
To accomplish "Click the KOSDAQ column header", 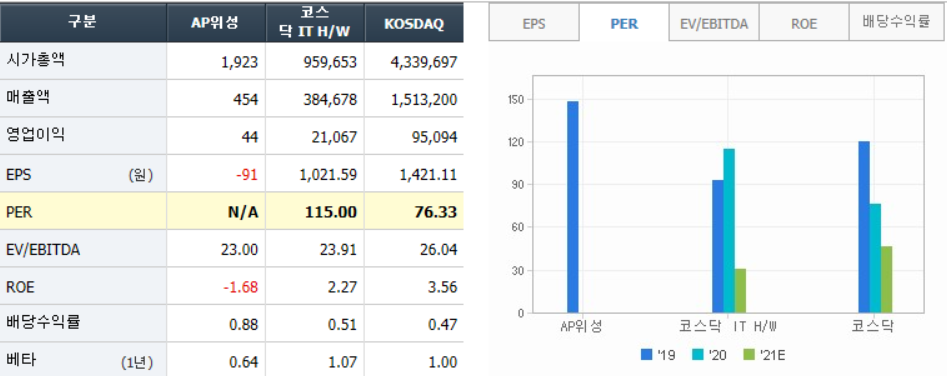I will (414, 22).
